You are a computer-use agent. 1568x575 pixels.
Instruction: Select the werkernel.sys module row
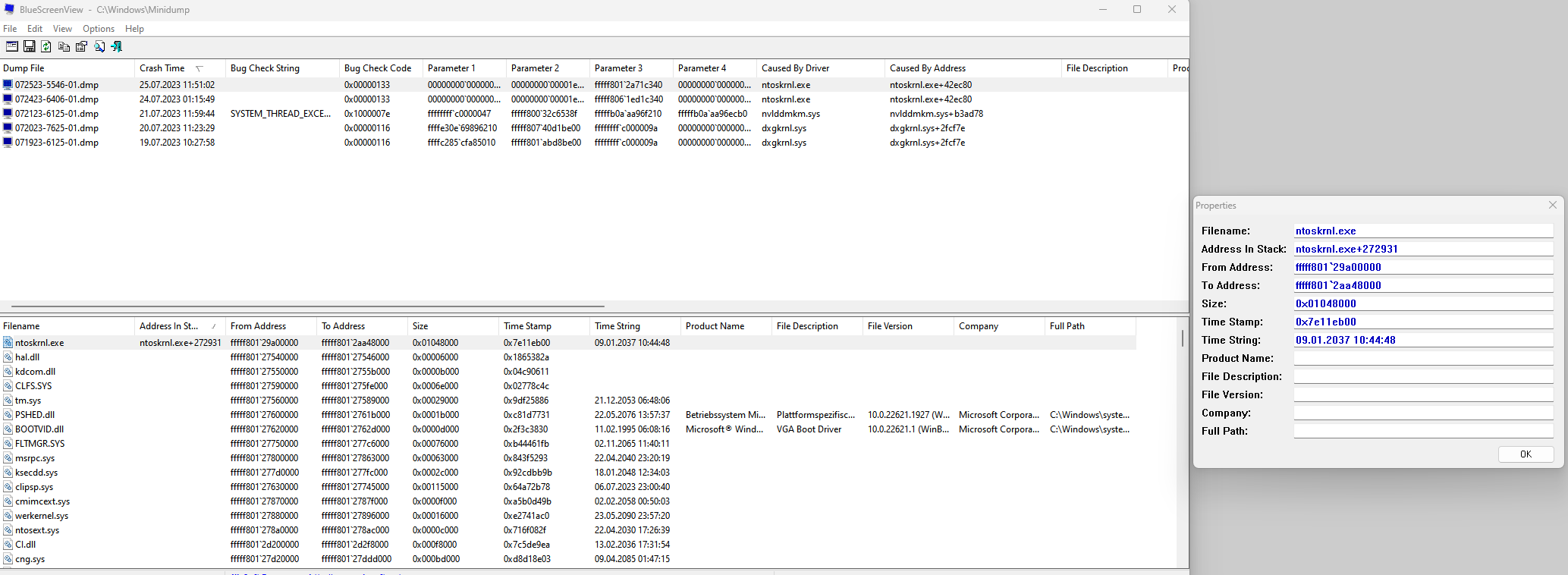pos(568,516)
